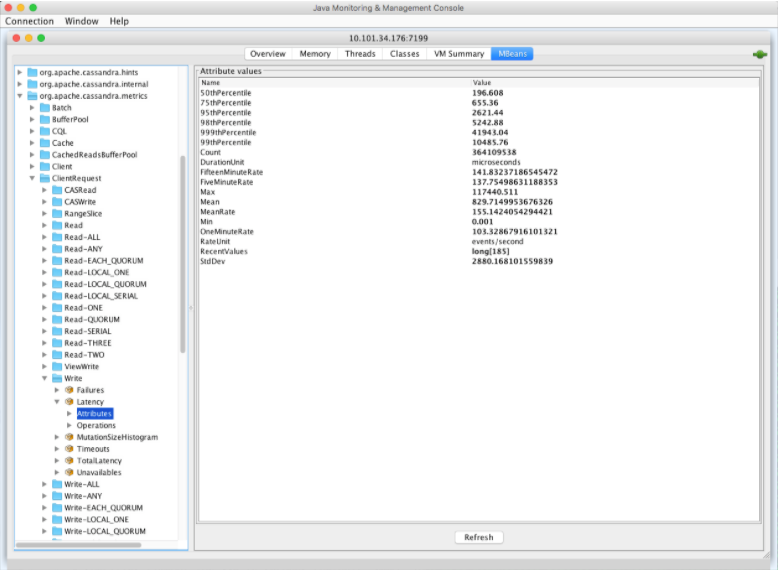Select the MeanRate attribute row
778x570 pixels.
(x=479, y=212)
